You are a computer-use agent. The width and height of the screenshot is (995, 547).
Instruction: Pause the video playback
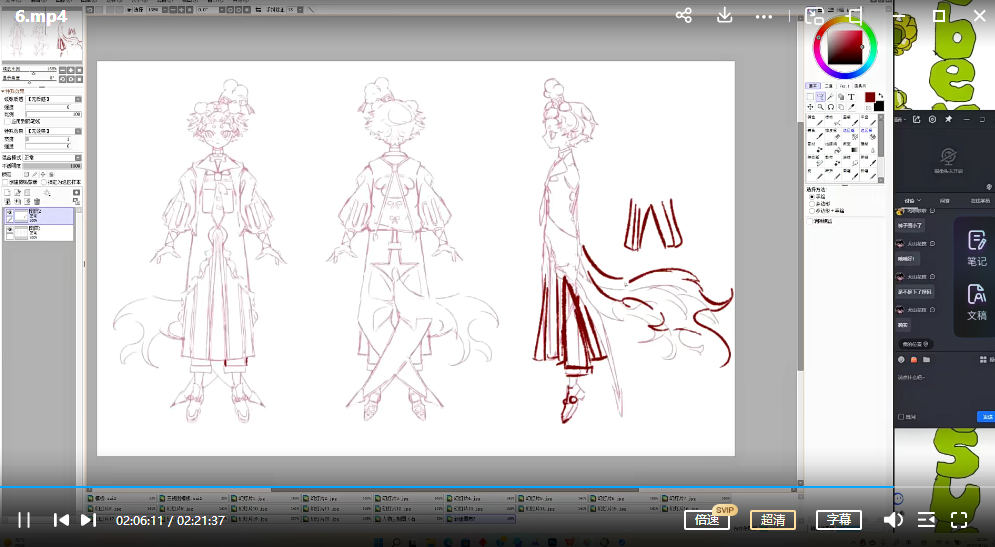pos(24,520)
